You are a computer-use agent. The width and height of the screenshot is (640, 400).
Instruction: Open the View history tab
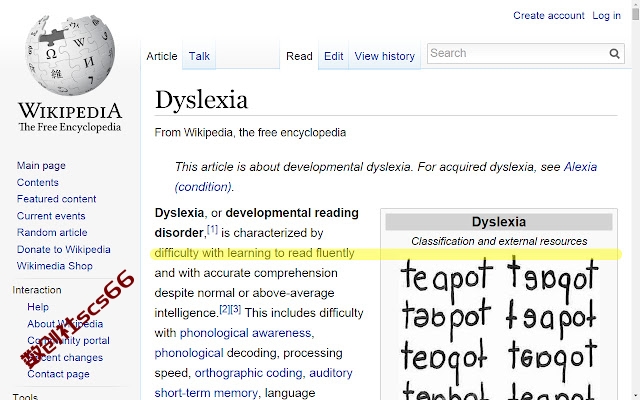[x=384, y=56]
